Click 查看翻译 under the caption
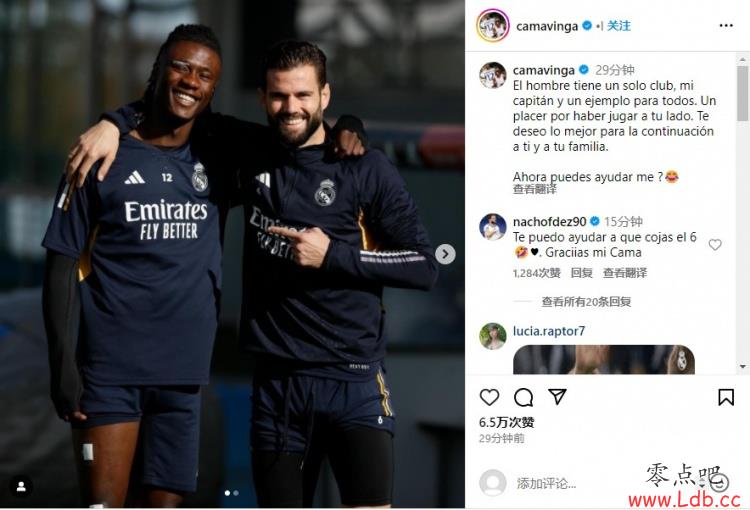The width and height of the screenshot is (750, 510). tap(534, 189)
